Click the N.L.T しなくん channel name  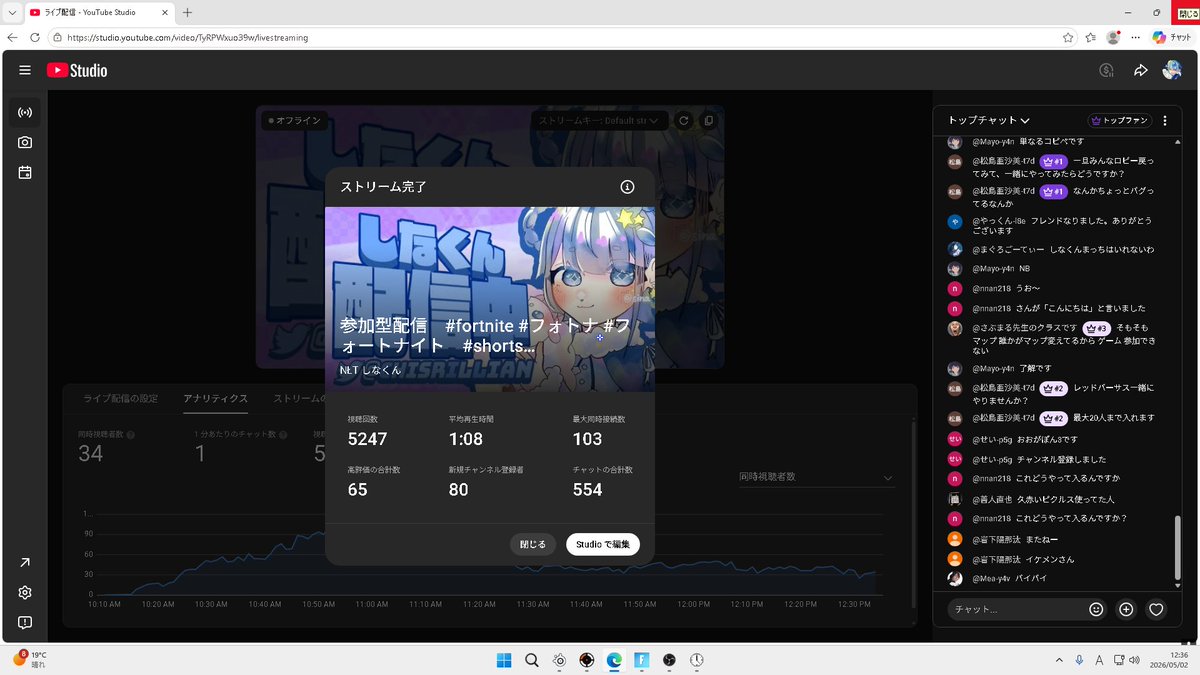click(370, 369)
